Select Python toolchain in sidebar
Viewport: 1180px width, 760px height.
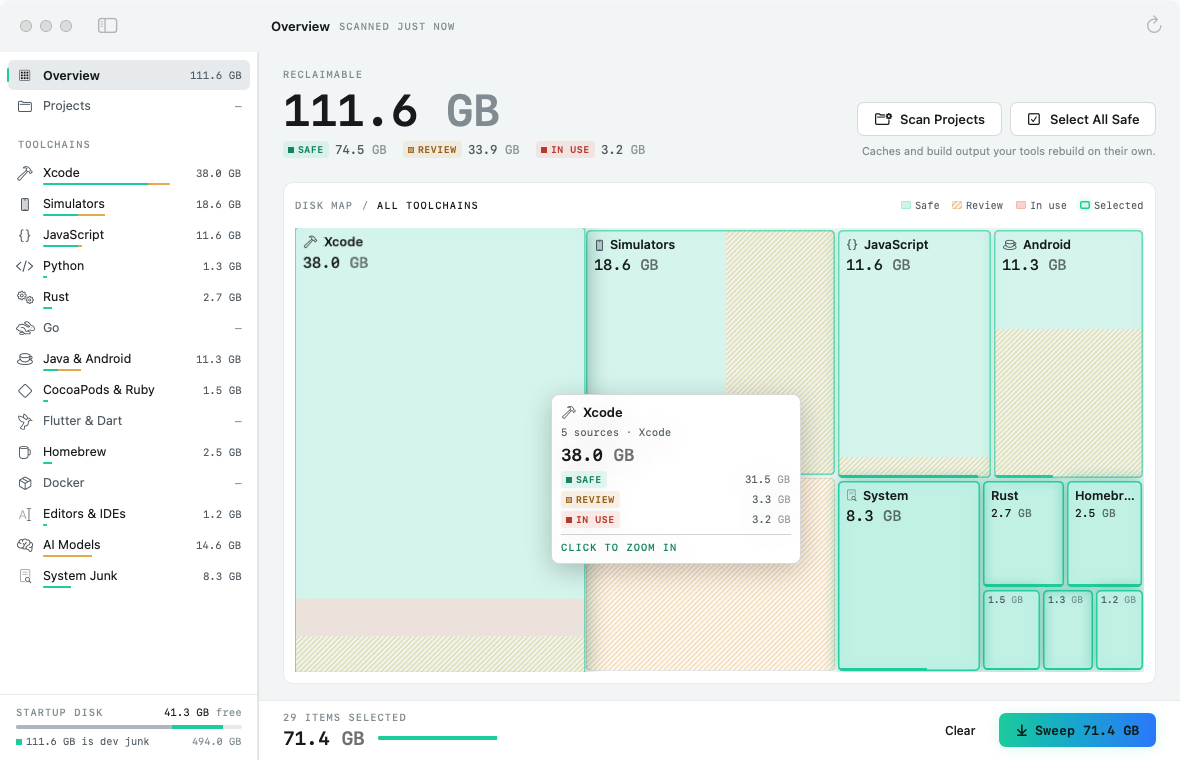click(x=129, y=266)
